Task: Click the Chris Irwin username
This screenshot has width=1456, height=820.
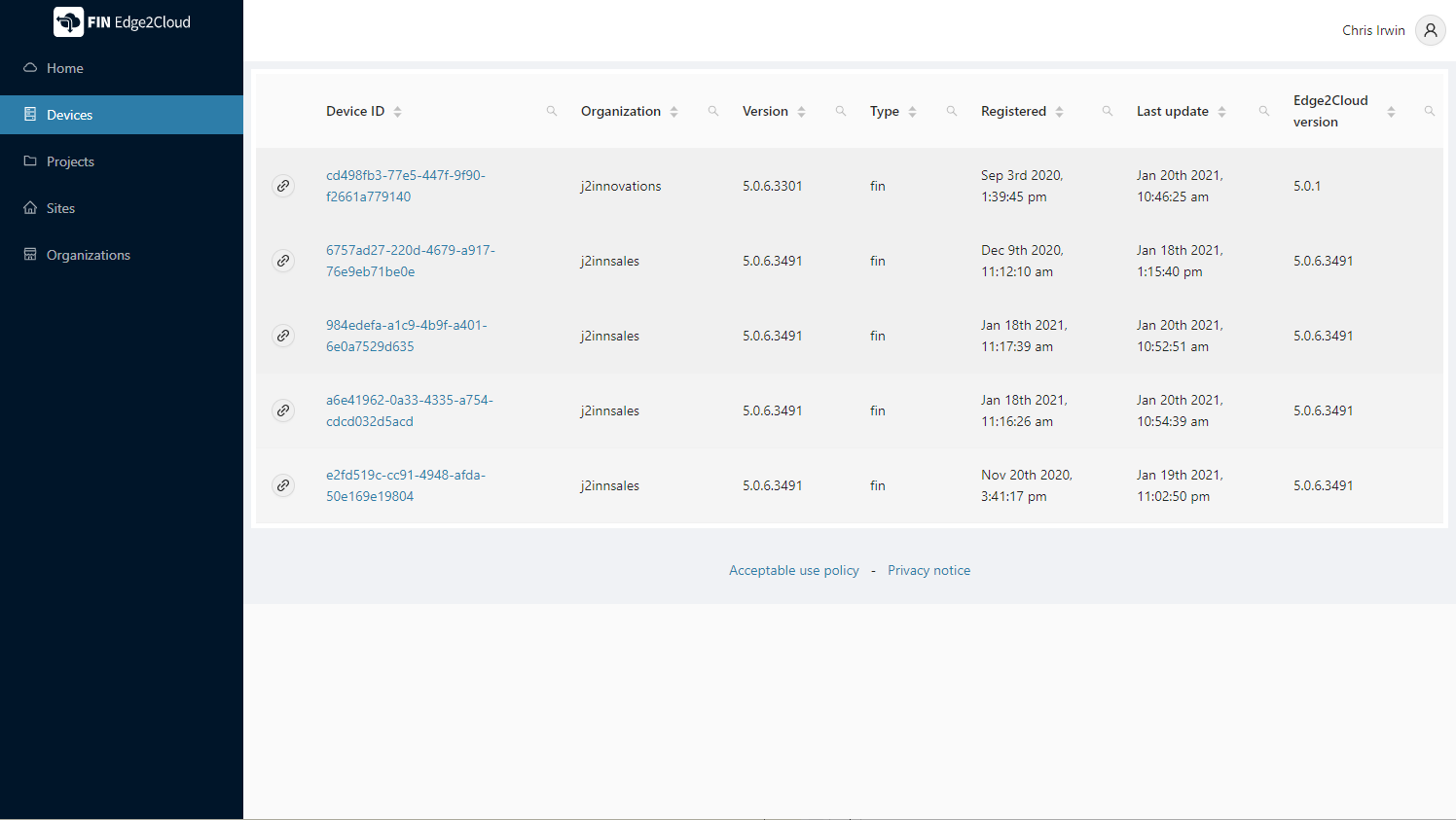Action: pos(1373,30)
